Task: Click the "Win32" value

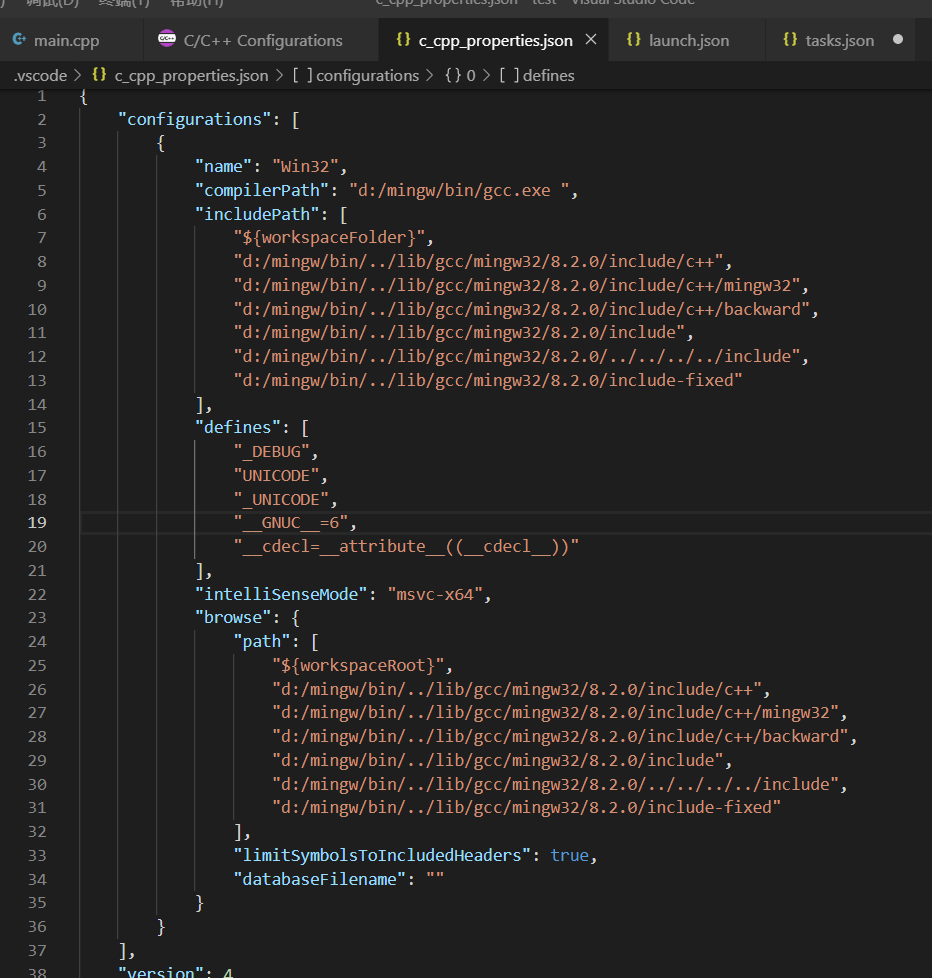Action: [x=305, y=167]
